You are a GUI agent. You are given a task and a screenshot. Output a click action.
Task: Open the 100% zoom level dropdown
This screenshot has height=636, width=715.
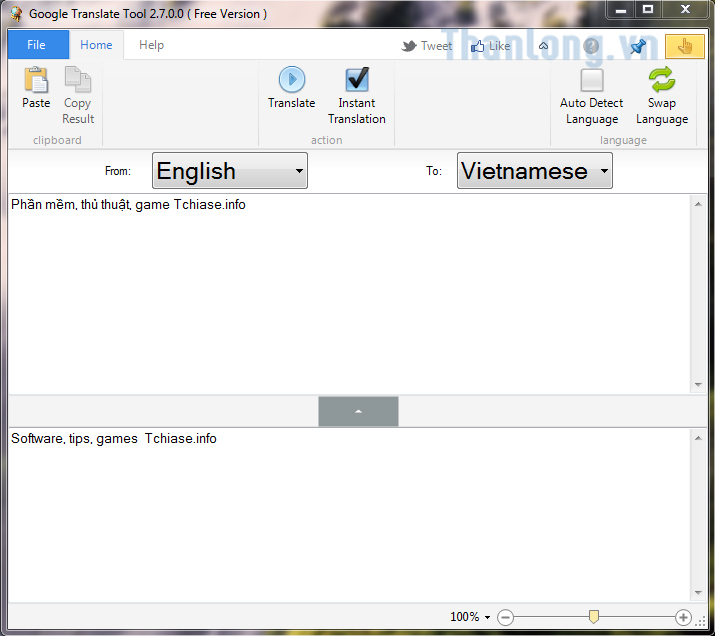point(470,617)
